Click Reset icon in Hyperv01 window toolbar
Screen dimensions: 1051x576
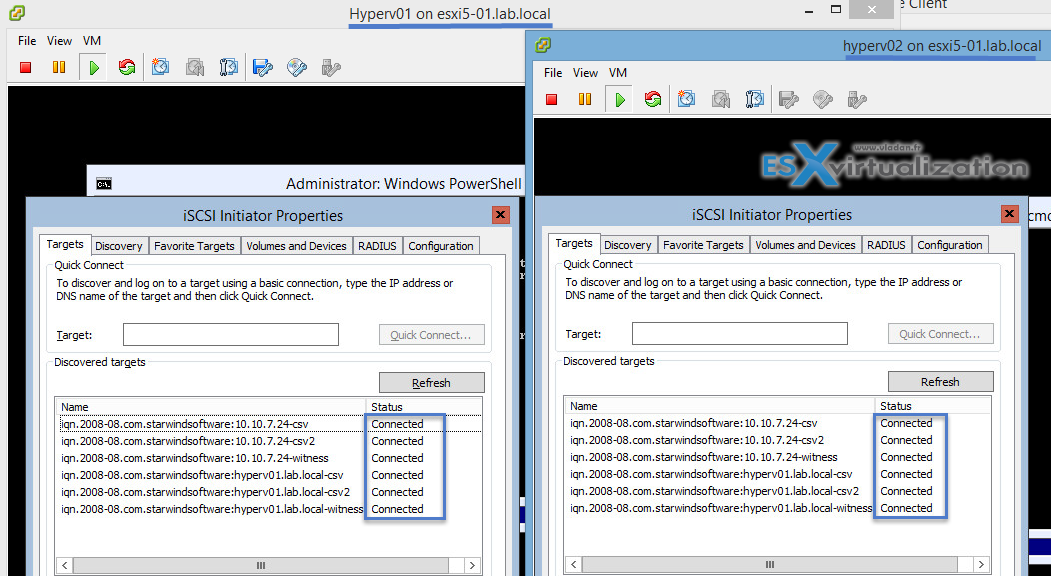click(x=126, y=67)
